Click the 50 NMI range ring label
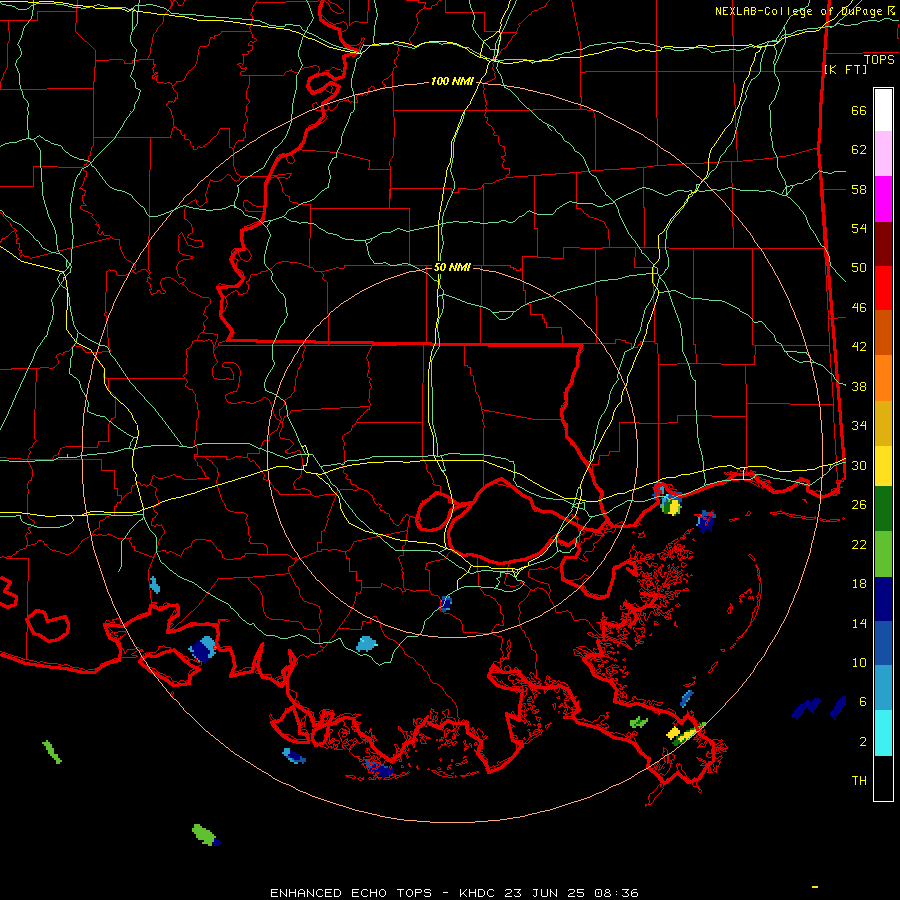 pos(452,267)
